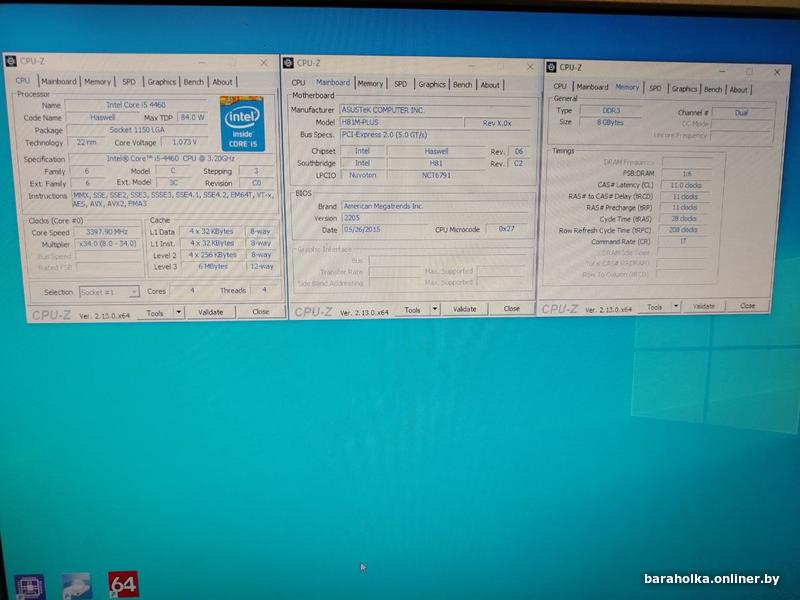Expand Tools dropdown arrow in right CPU-Z window
800x600 pixels.
coord(676,307)
